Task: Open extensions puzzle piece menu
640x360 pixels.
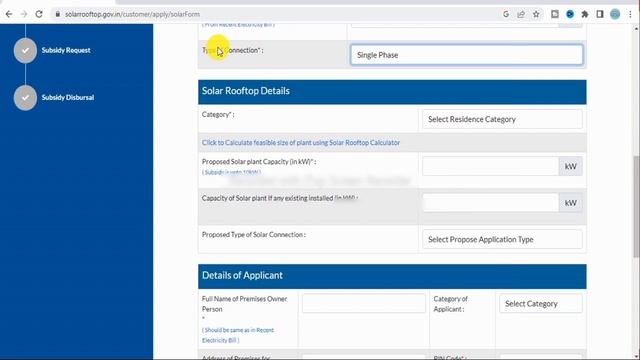Action: tap(585, 14)
